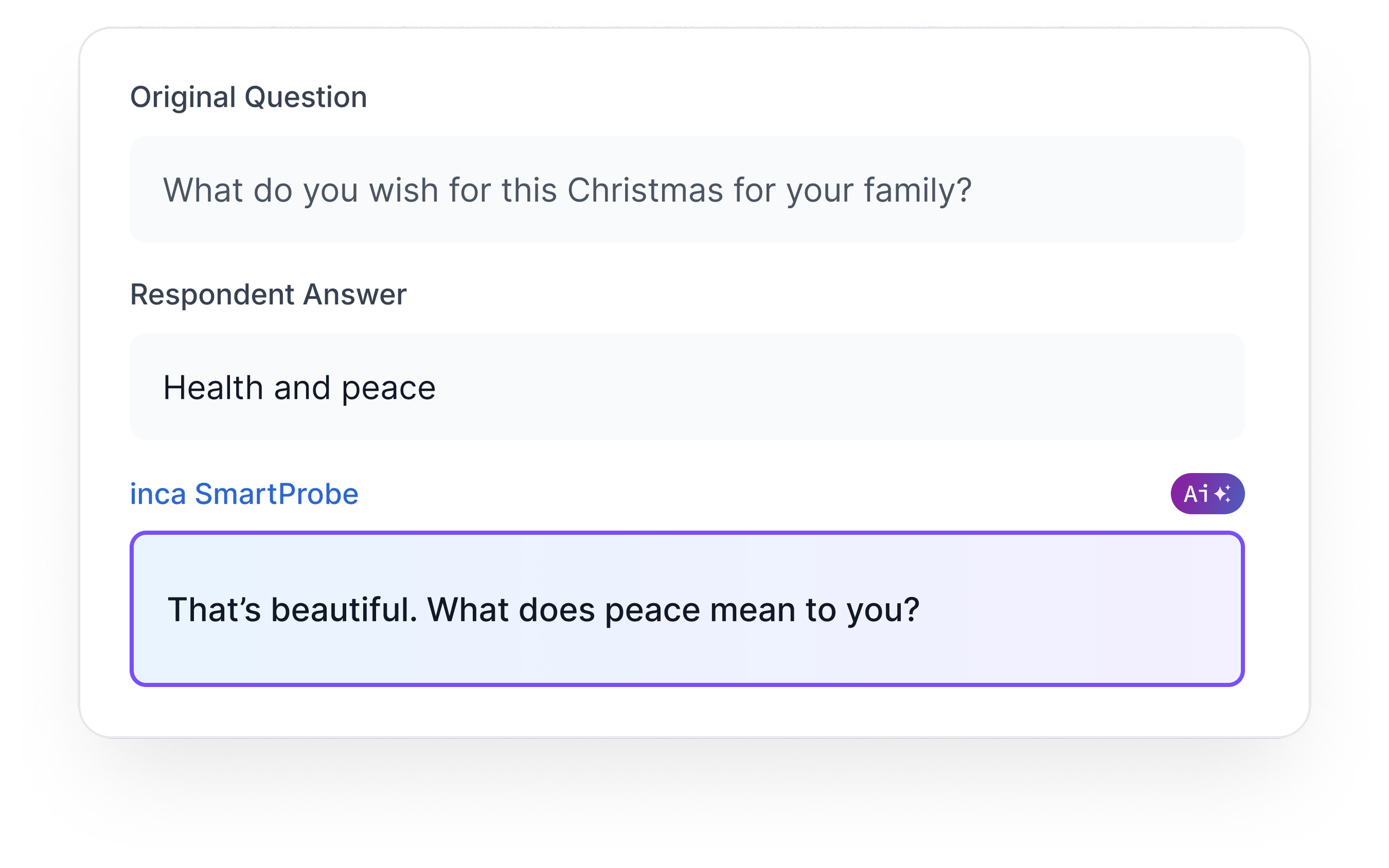
Task: Click the word "Question" in the first heading
Action: coord(306,97)
